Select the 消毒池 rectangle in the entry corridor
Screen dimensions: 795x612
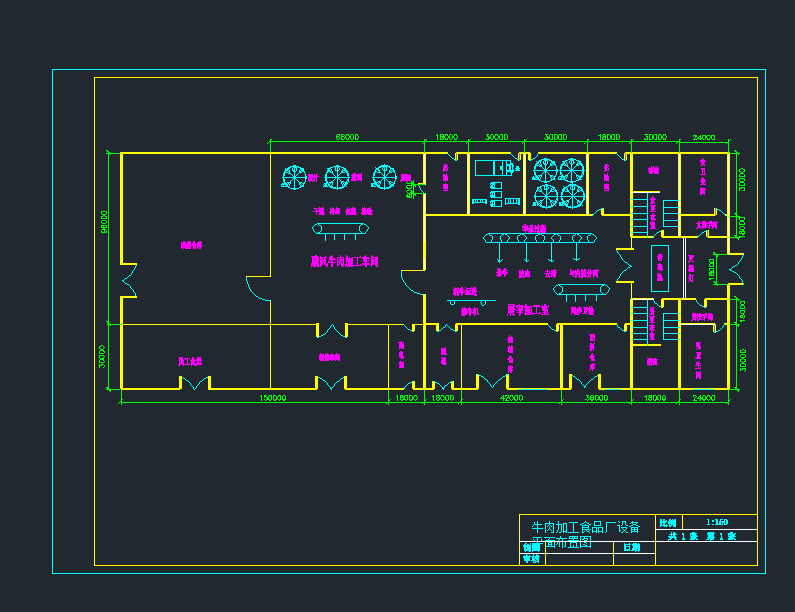[660, 267]
